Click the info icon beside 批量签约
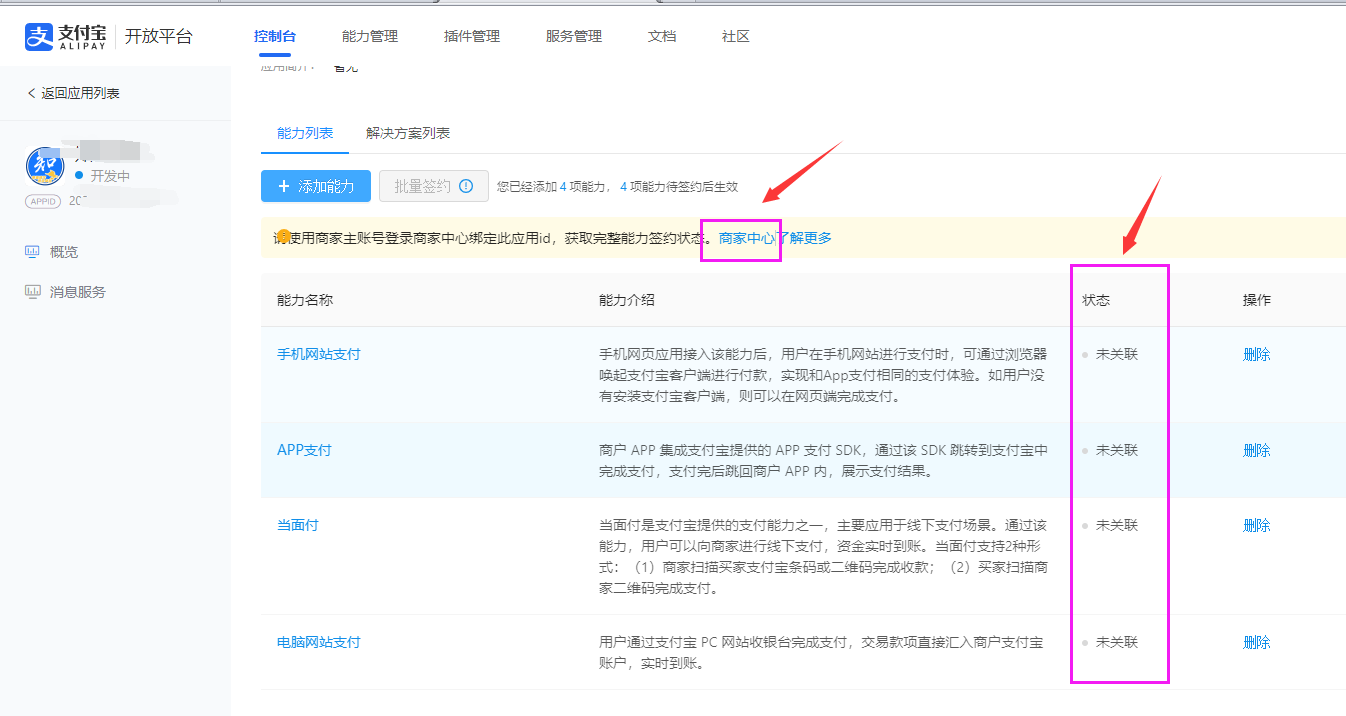 466,186
